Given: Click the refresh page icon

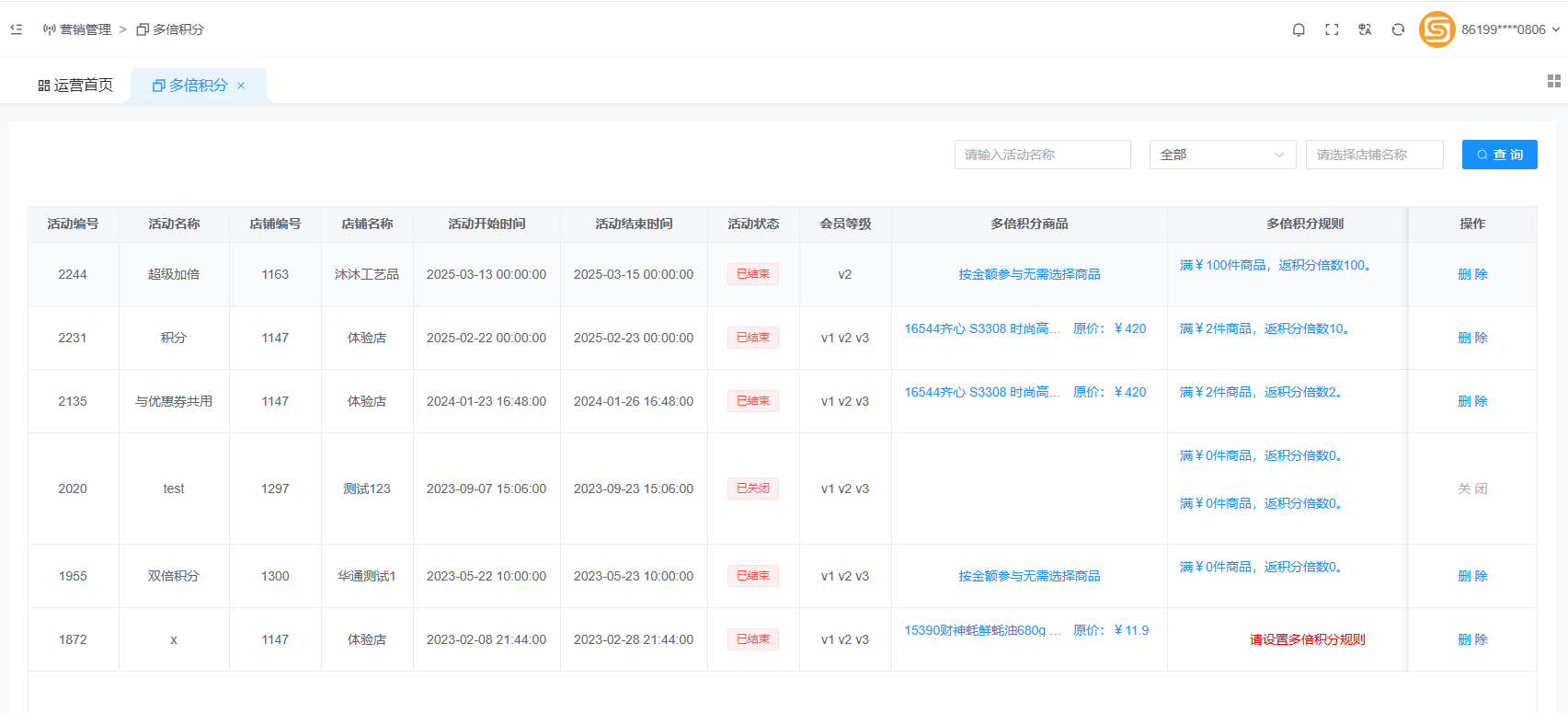Looking at the screenshot, I should [1398, 29].
